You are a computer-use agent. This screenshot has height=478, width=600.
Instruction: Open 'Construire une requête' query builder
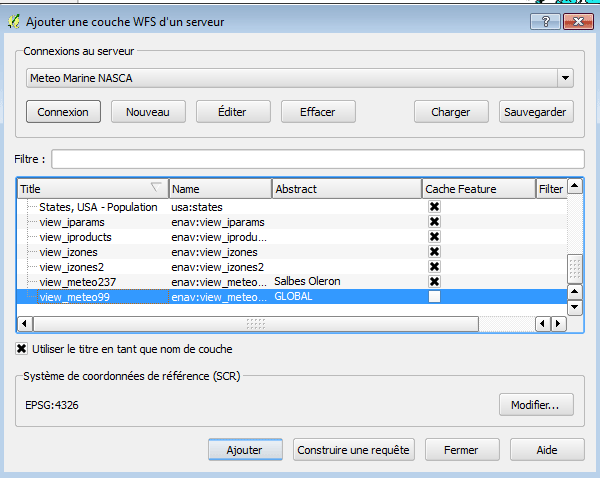pos(354,450)
